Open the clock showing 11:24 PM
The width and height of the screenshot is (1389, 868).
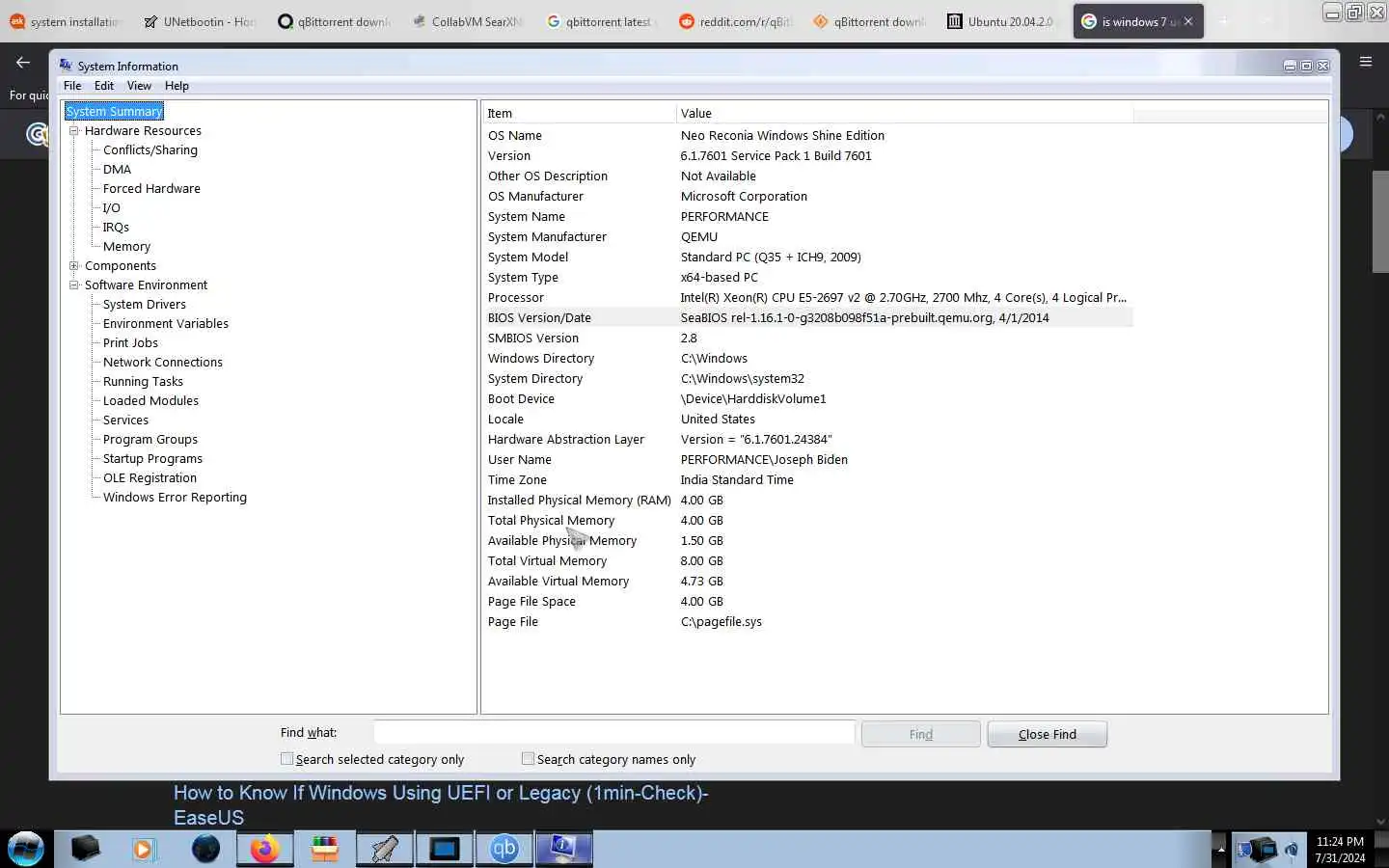point(1340,850)
